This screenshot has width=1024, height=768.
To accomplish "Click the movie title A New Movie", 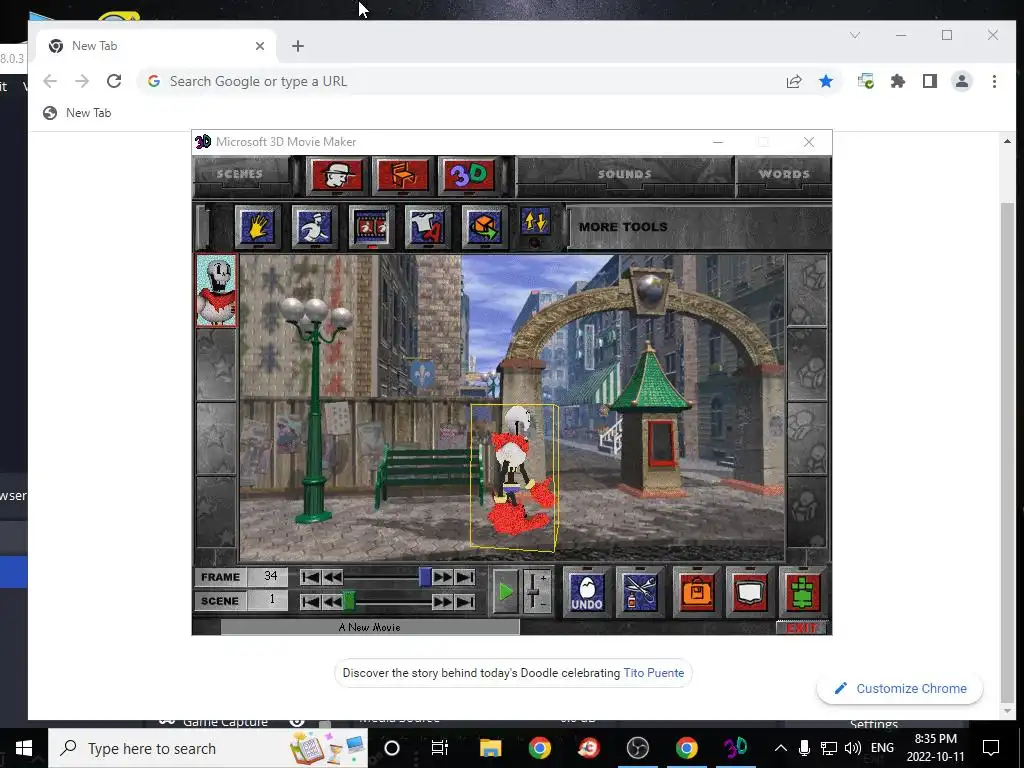I will pos(370,627).
